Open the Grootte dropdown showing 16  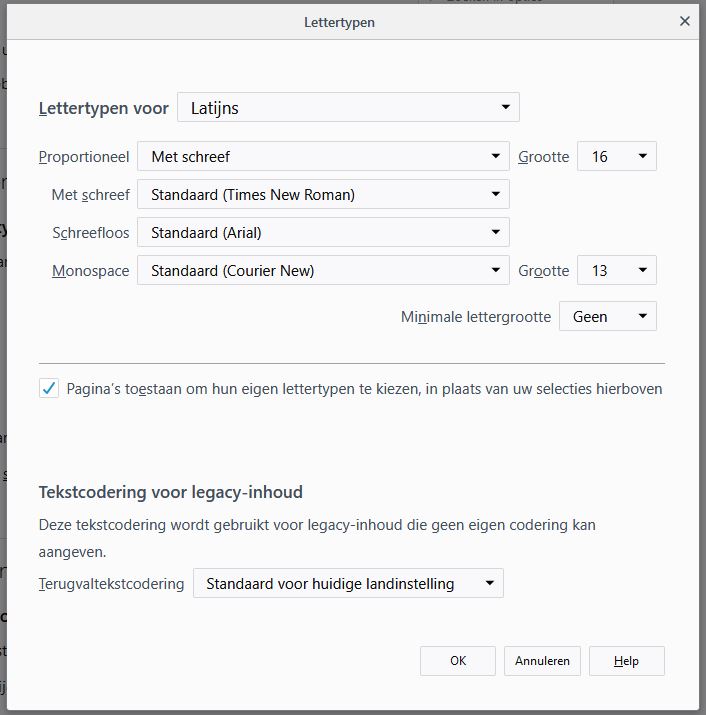pos(616,157)
